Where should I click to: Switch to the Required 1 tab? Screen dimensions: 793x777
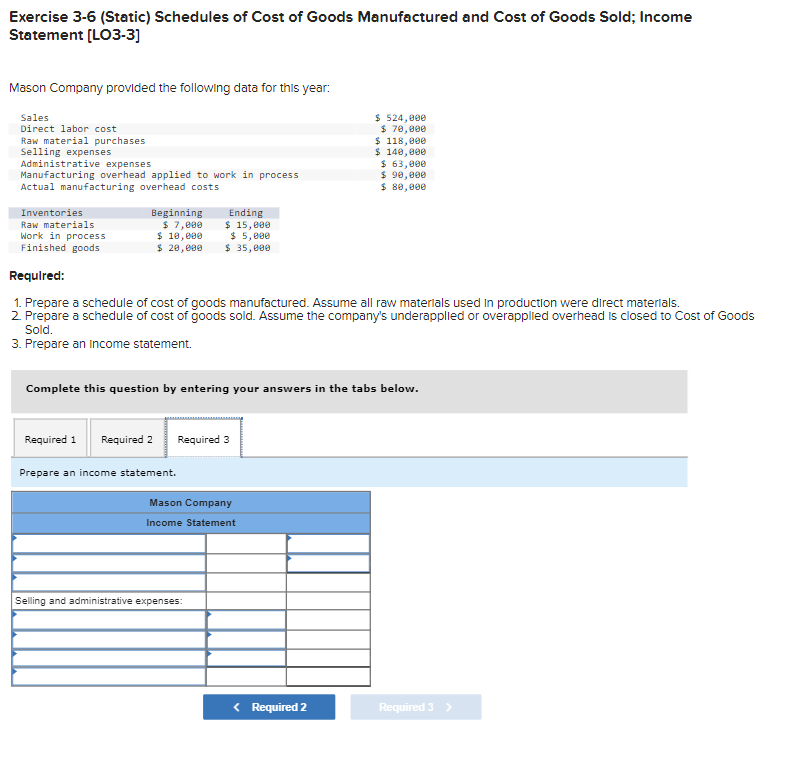click(x=50, y=438)
